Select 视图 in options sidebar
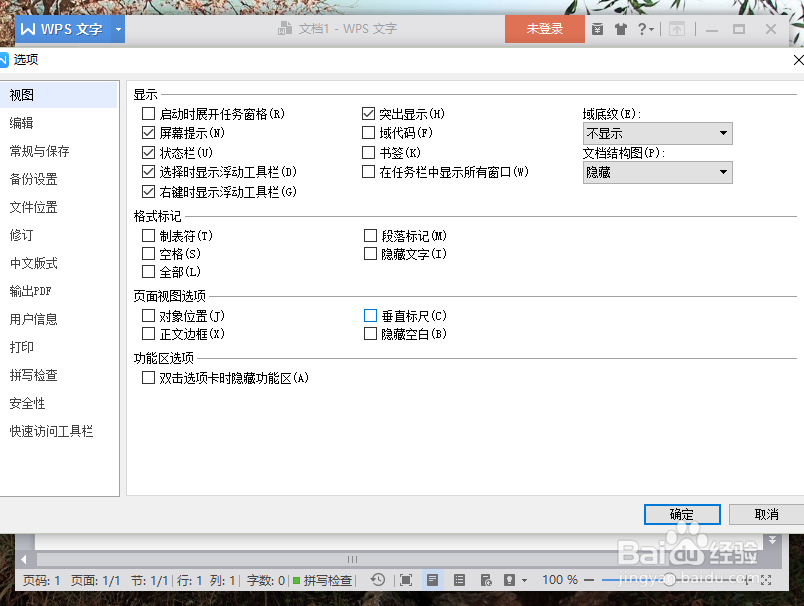This screenshot has height=606, width=804. pos(58,95)
